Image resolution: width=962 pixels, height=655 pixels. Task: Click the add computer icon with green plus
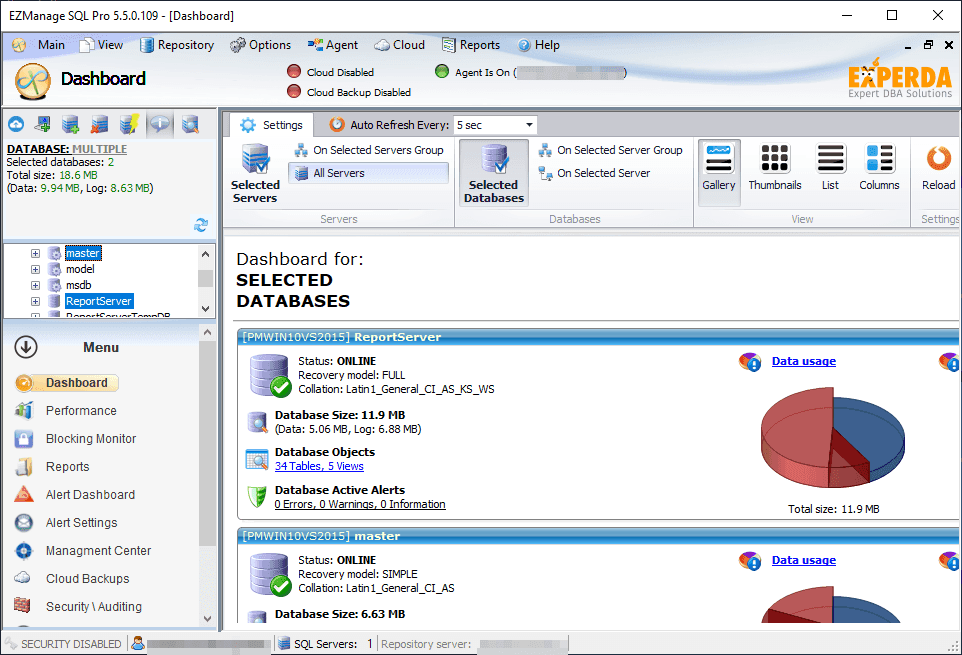[x=43, y=124]
